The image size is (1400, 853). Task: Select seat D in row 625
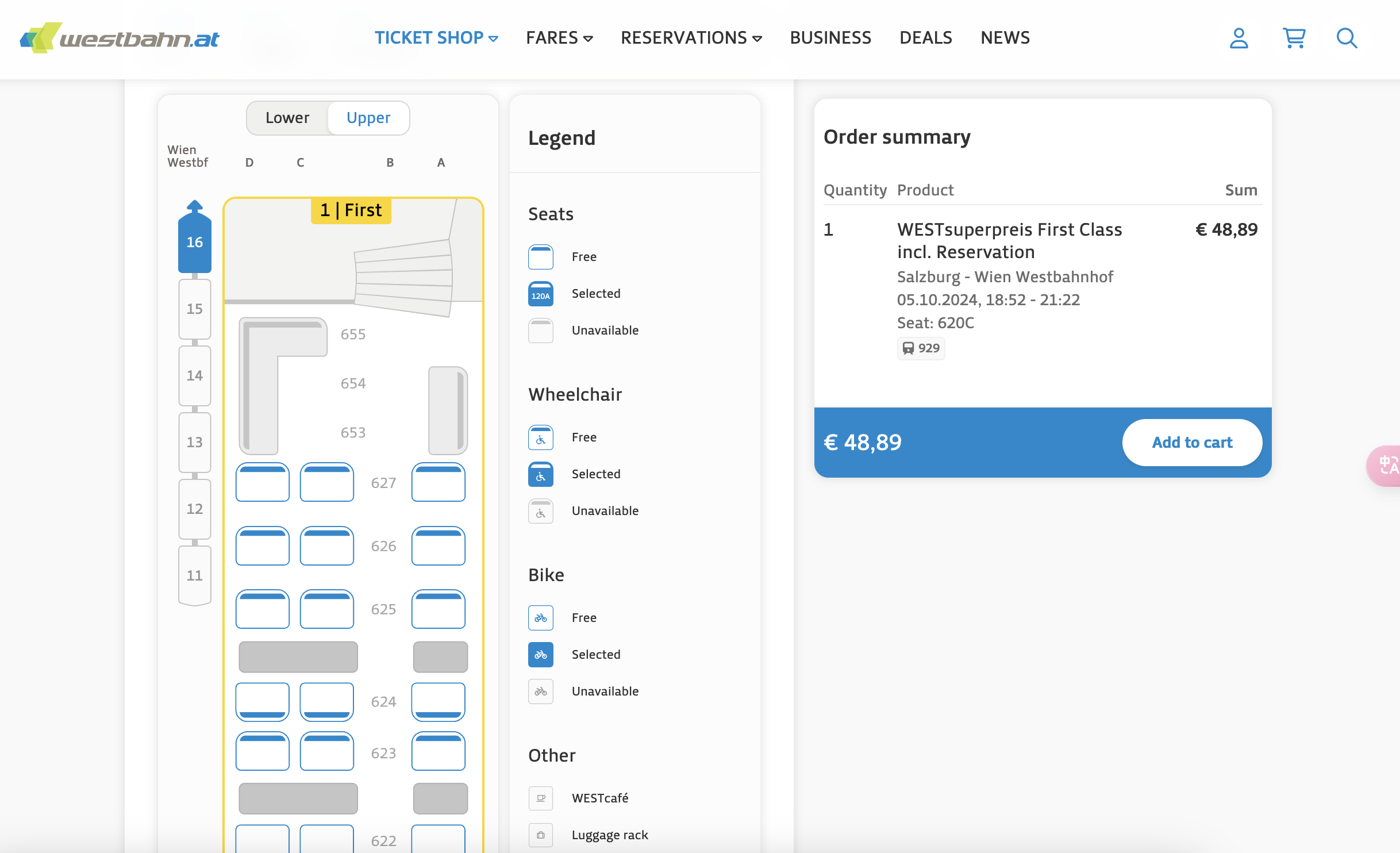pyautogui.click(x=263, y=609)
